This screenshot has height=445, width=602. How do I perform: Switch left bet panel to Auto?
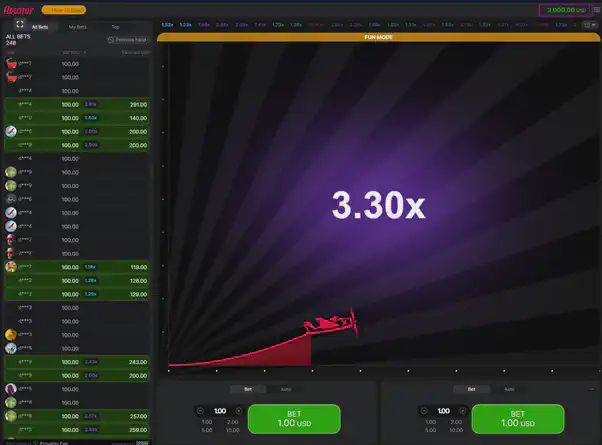pos(285,389)
